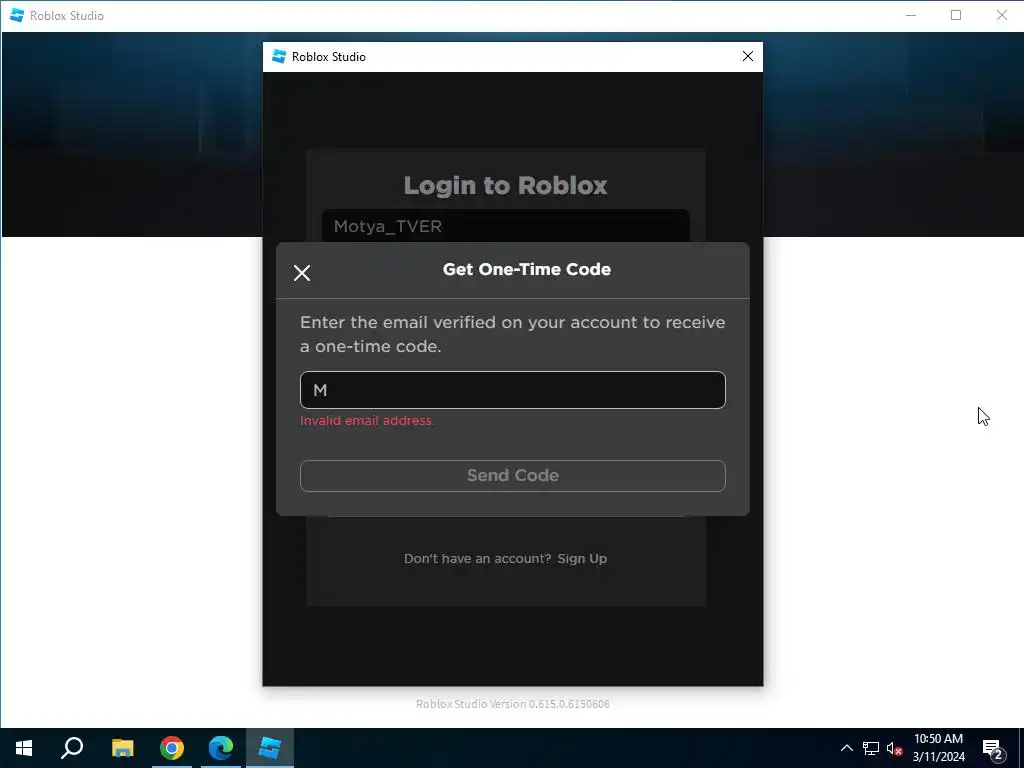The height and width of the screenshot is (768, 1024).
Task: Close the Get One-Time Code dialog
Action: 302,273
